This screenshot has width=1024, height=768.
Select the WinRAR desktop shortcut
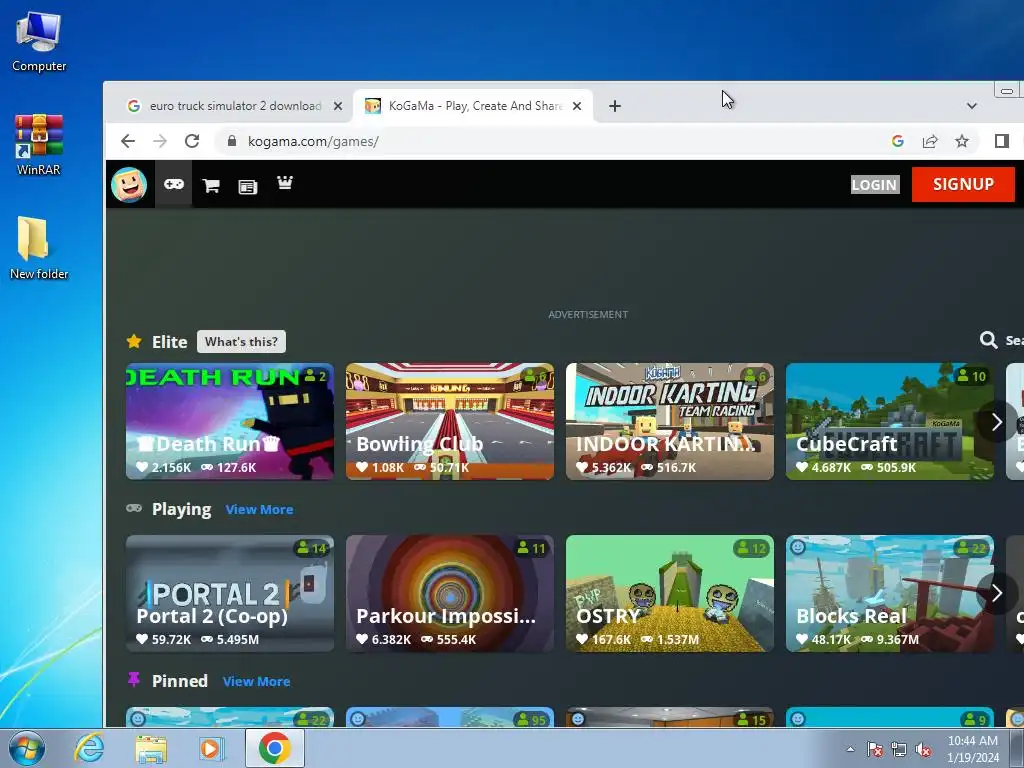point(39,145)
